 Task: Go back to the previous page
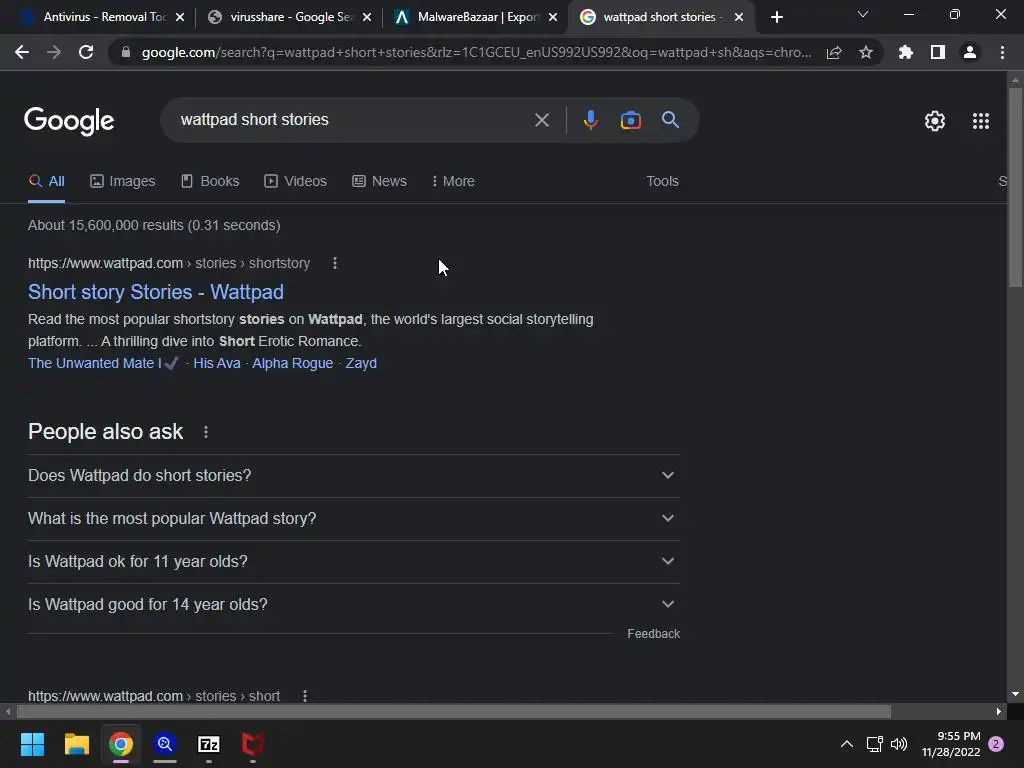tap(22, 52)
